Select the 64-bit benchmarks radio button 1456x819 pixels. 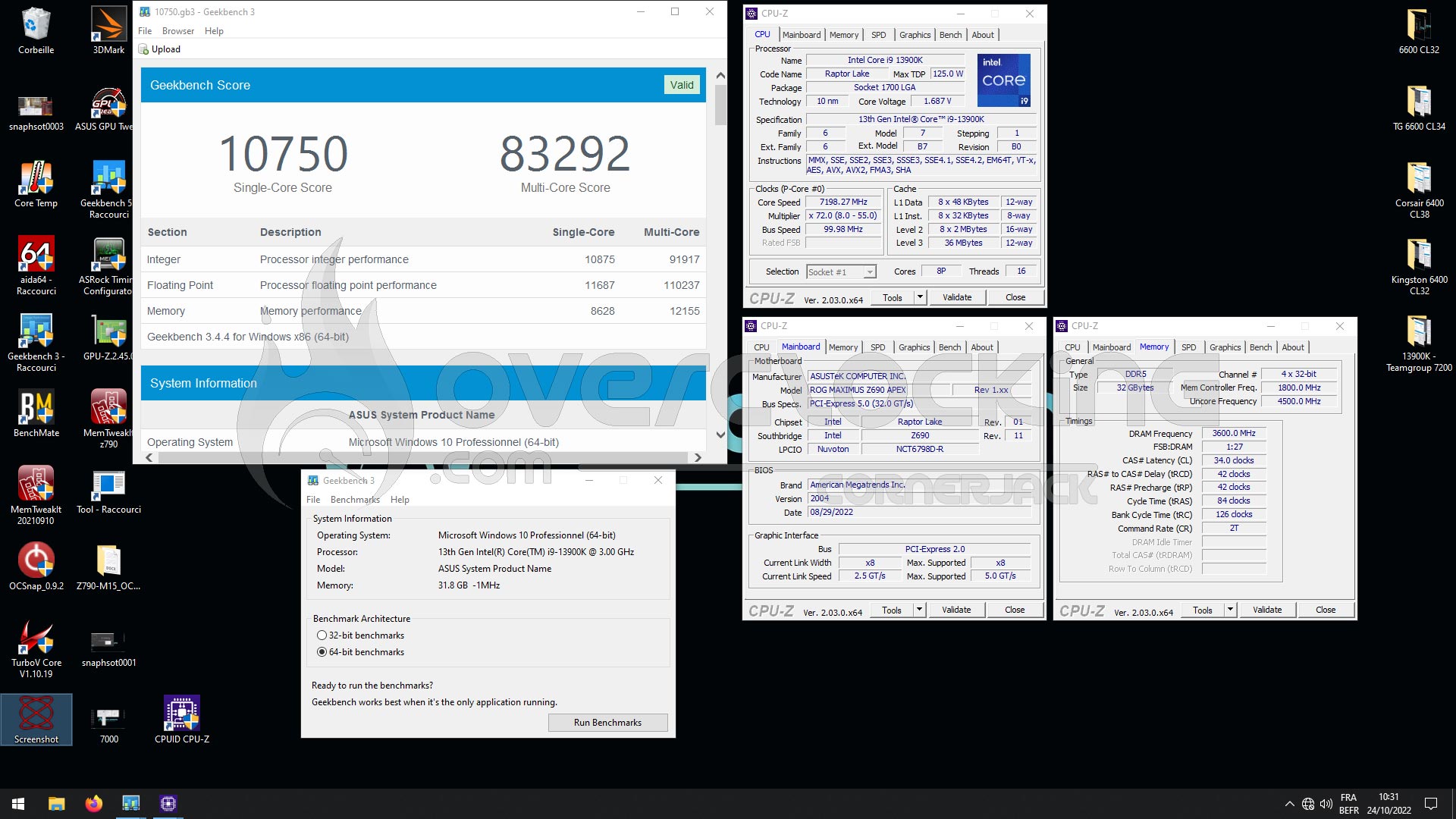(x=322, y=652)
